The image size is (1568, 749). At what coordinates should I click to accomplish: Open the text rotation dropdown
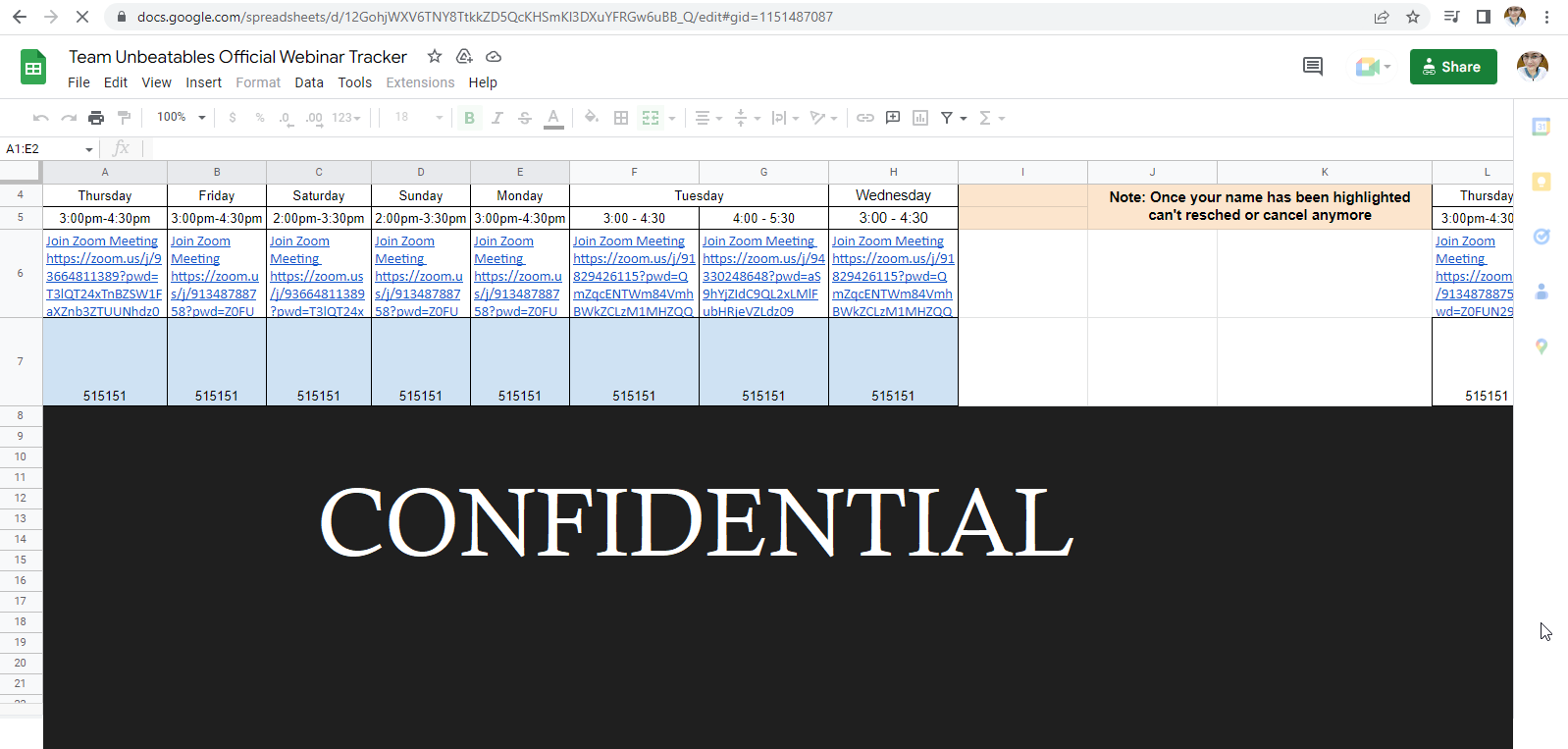(823, 118)
